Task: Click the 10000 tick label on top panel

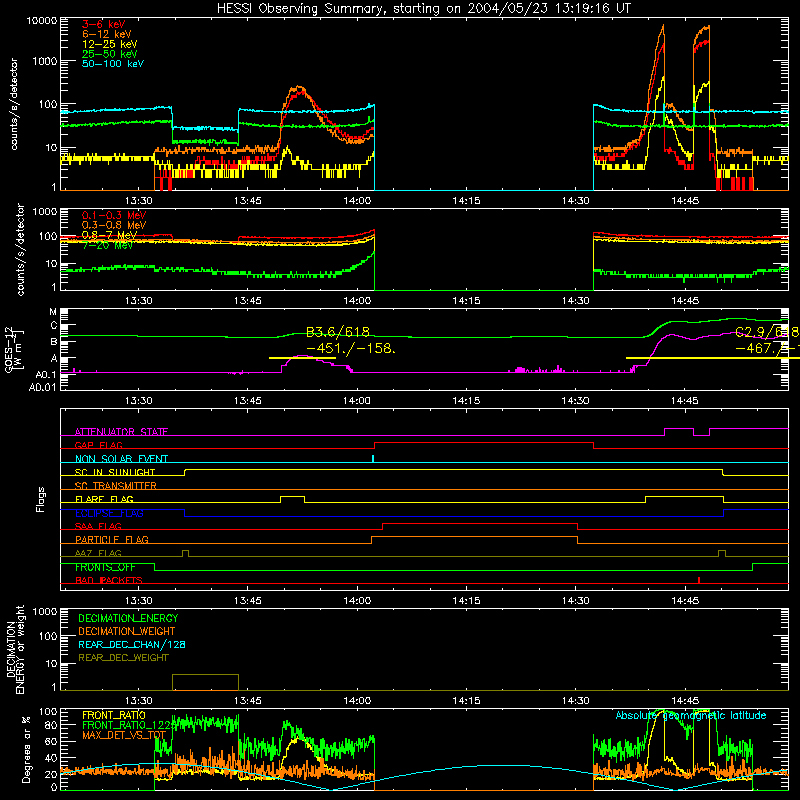Action: [42, 21]
